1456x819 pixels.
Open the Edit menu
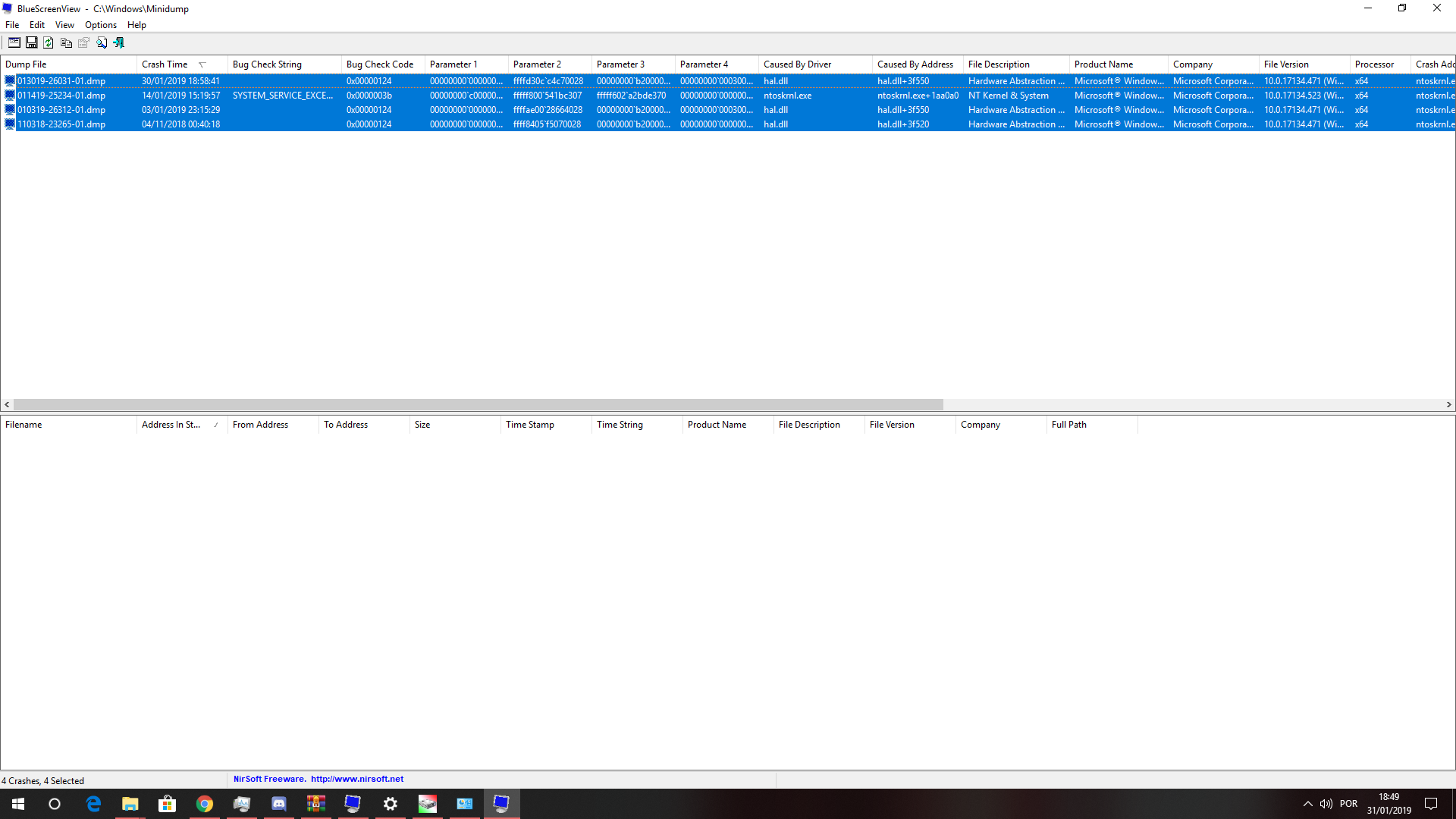[x=37, y=25]
